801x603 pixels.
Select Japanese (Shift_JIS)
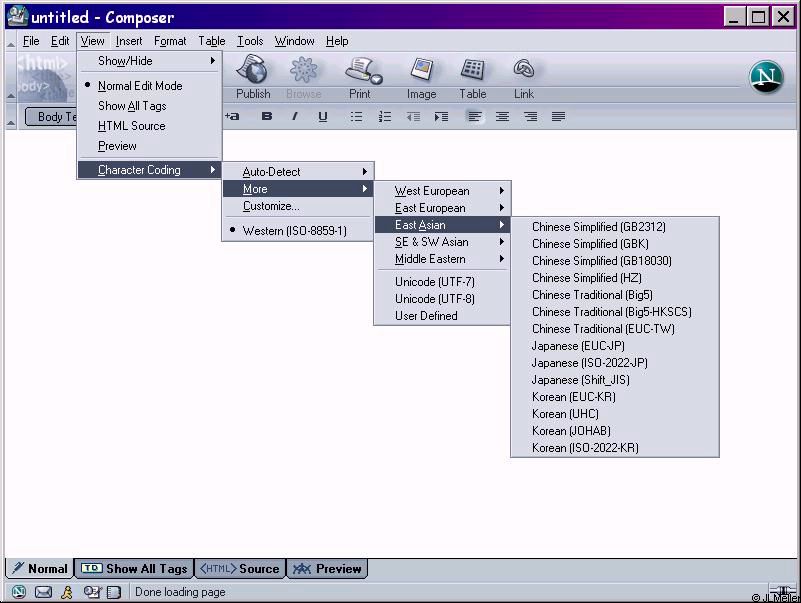tap(615, 380)
